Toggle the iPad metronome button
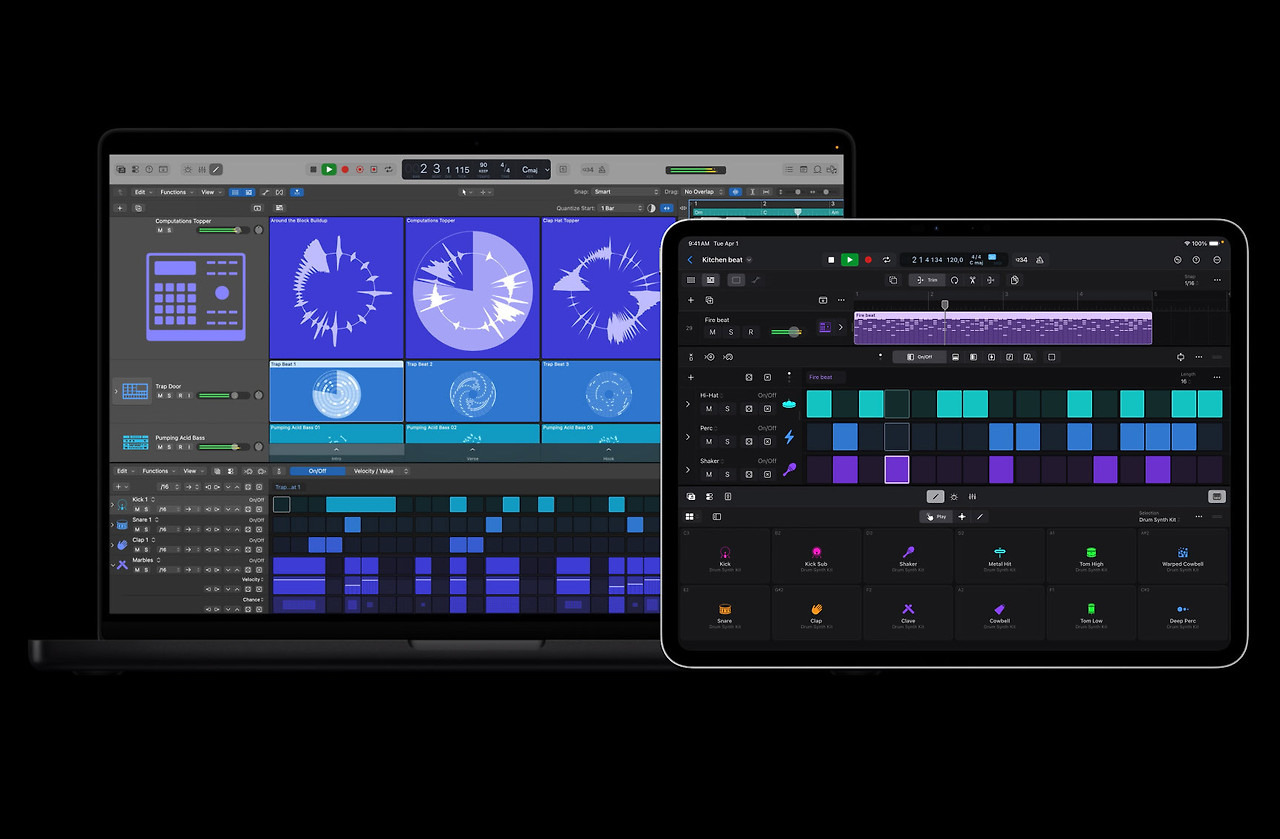The image size is (1280, 839). pos(1040,260)
